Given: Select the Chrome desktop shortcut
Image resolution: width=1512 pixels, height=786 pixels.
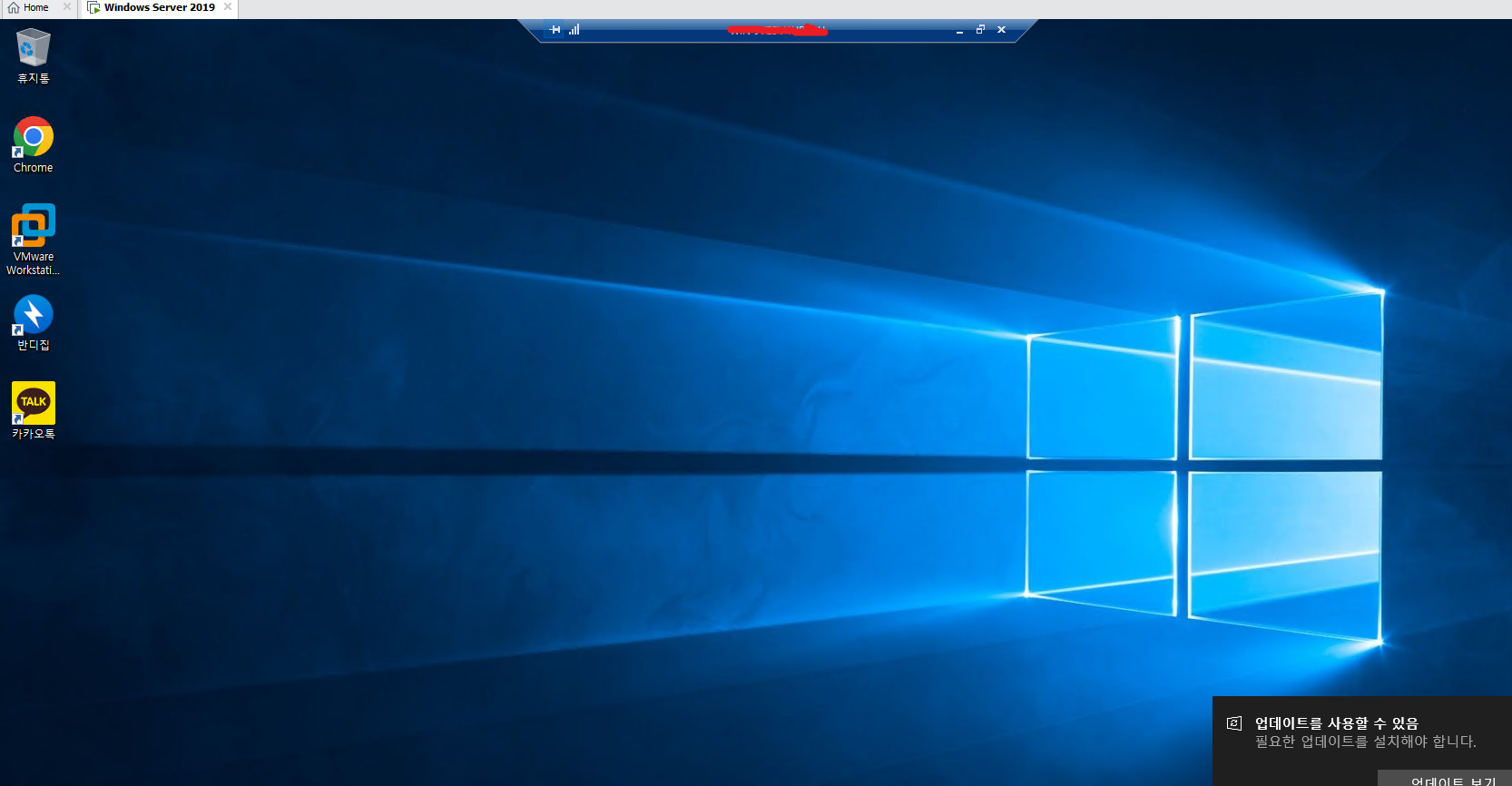Looking at the screenshot, I should pos(34,144).
